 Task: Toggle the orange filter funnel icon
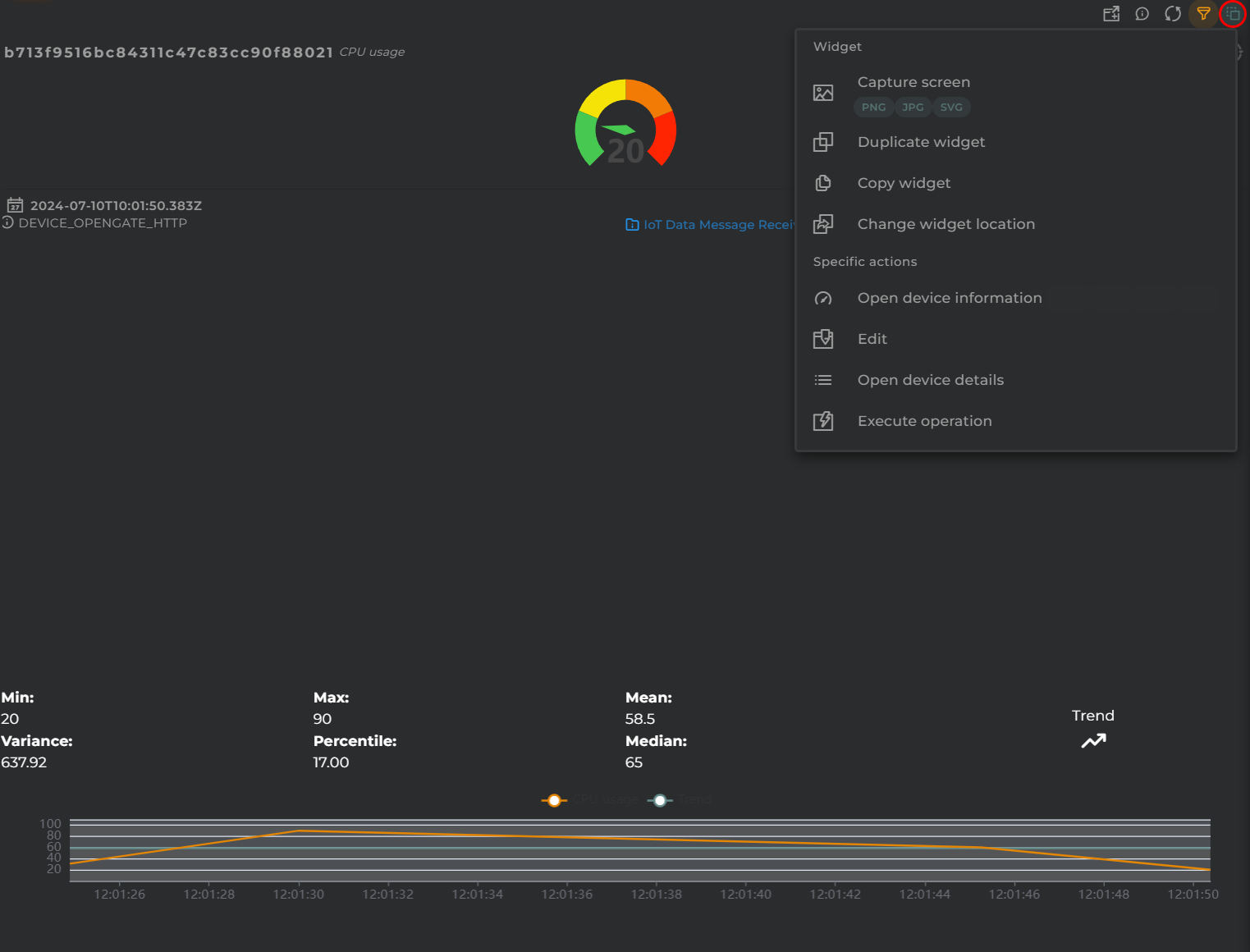[1203, 14]
